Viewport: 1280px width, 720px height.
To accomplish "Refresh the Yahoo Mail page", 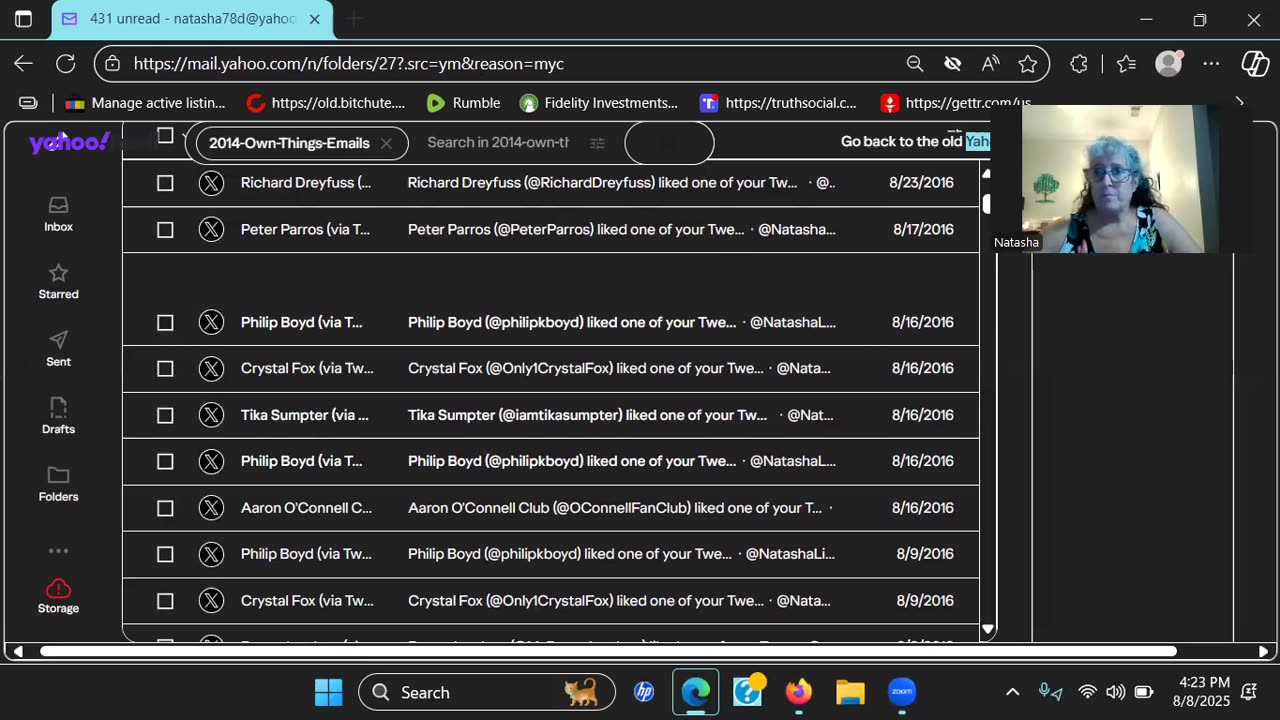I will [66, 63].
